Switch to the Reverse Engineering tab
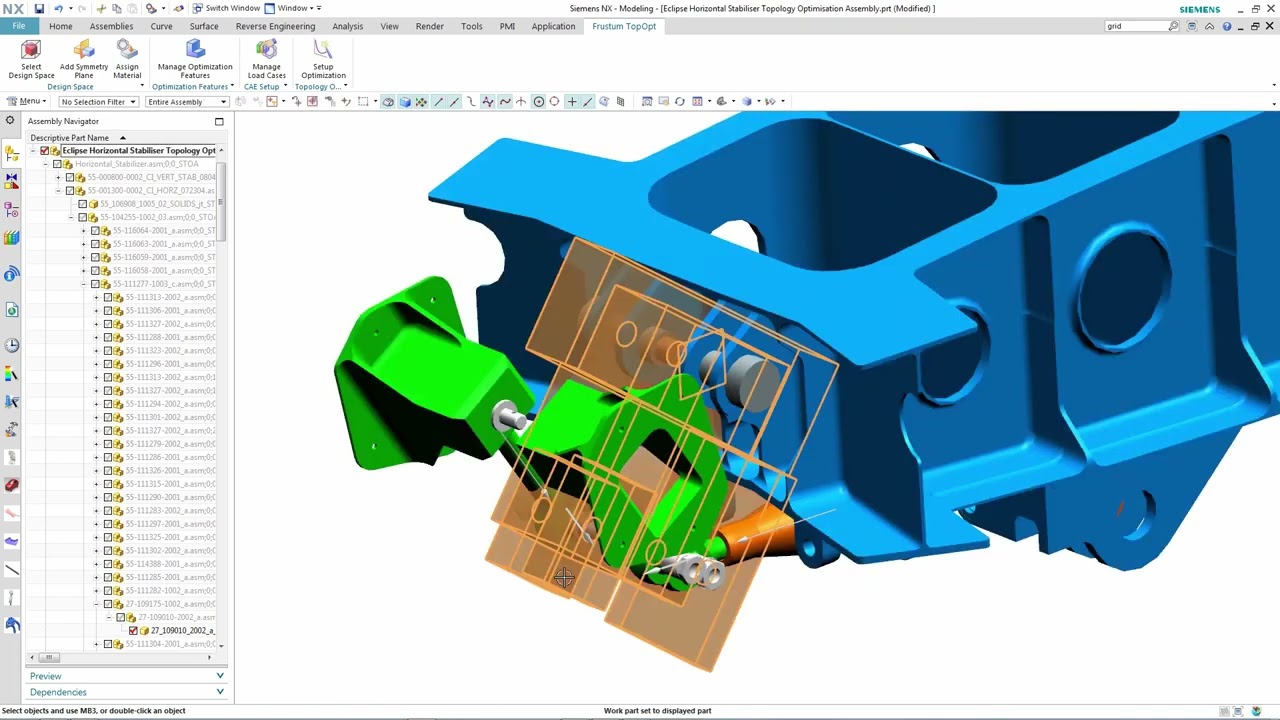Viewport: 1280px width, 720px height. [x=275, y=26]
